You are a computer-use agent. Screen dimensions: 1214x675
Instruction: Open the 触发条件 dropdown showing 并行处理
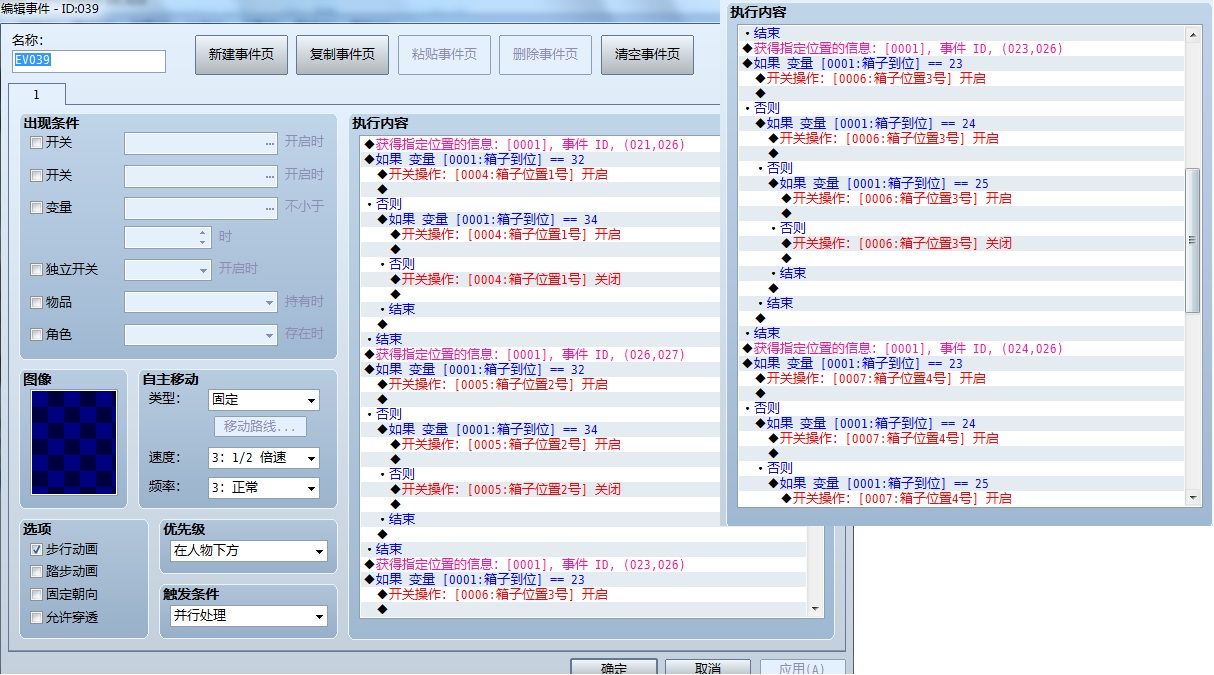click(248, 616)
